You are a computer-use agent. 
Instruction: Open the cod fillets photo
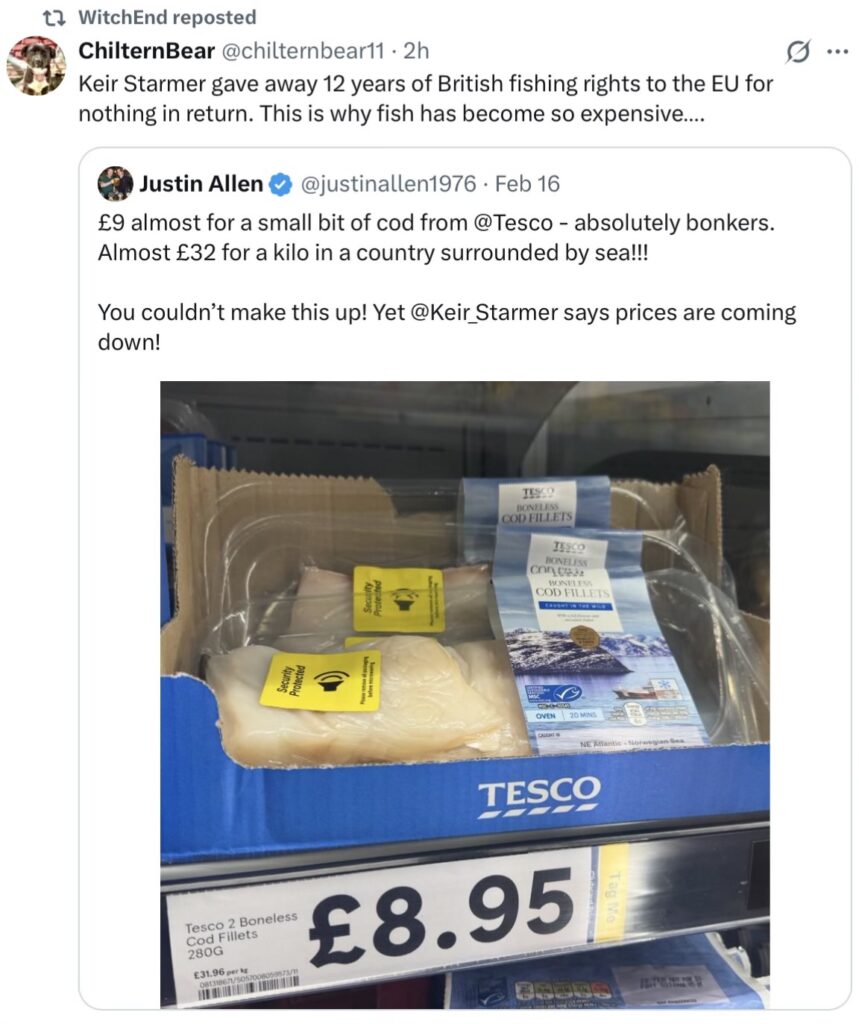[x=464, y=694]
